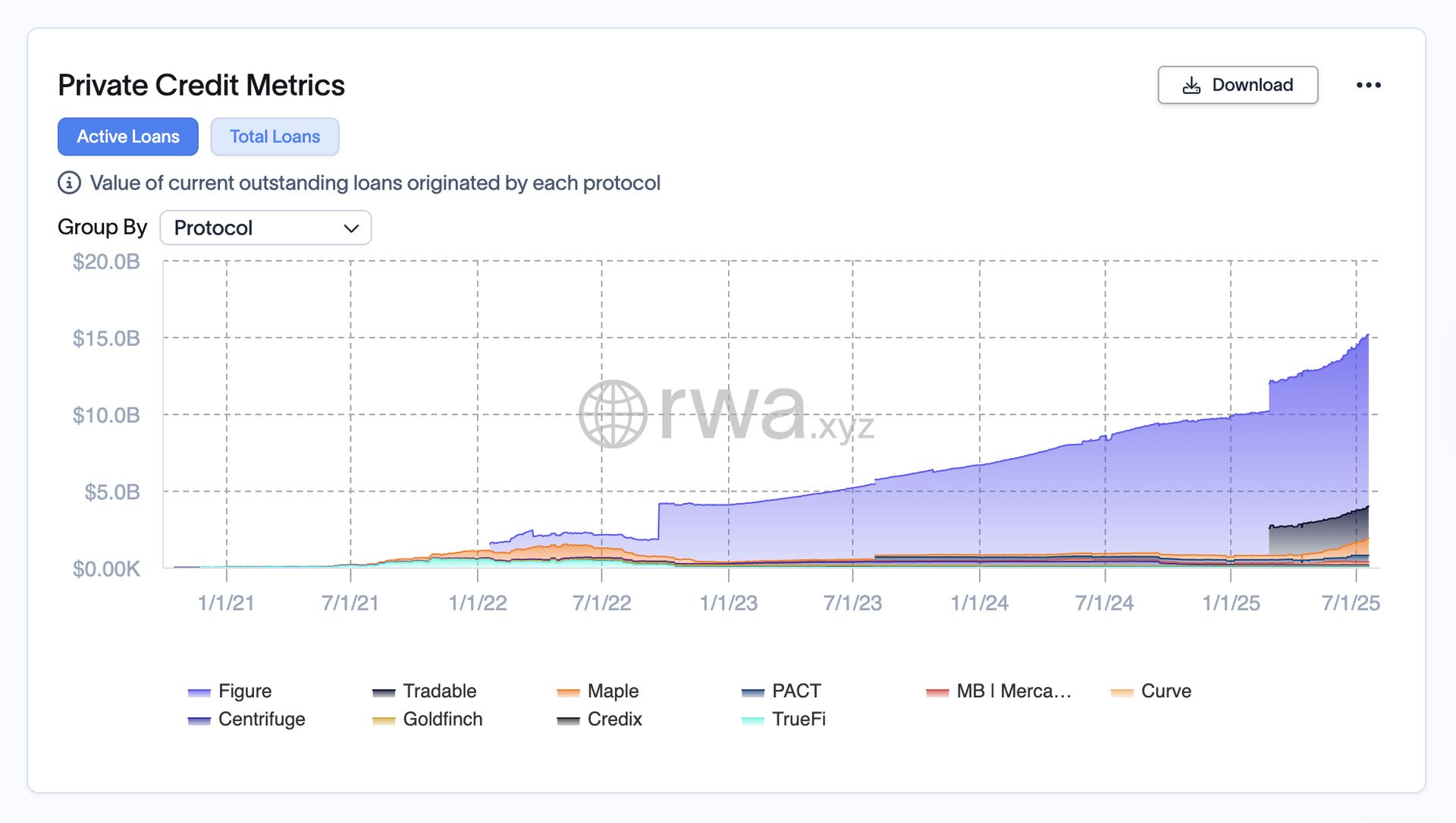Click the Curve legend color swatch
1456x823 pixels.
coord(1122,692)
